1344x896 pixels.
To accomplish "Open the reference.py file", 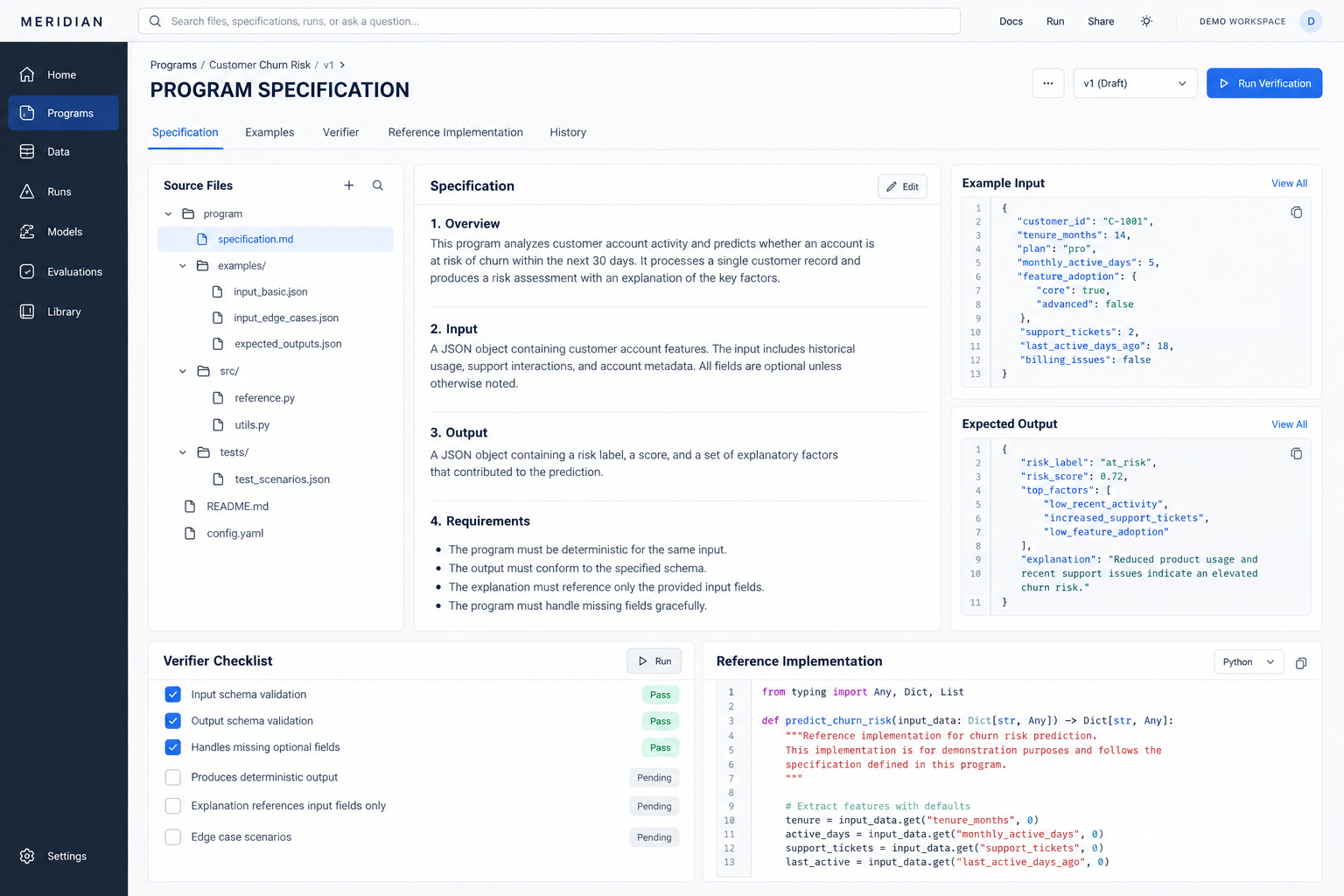I will click(x=264, y=398).
